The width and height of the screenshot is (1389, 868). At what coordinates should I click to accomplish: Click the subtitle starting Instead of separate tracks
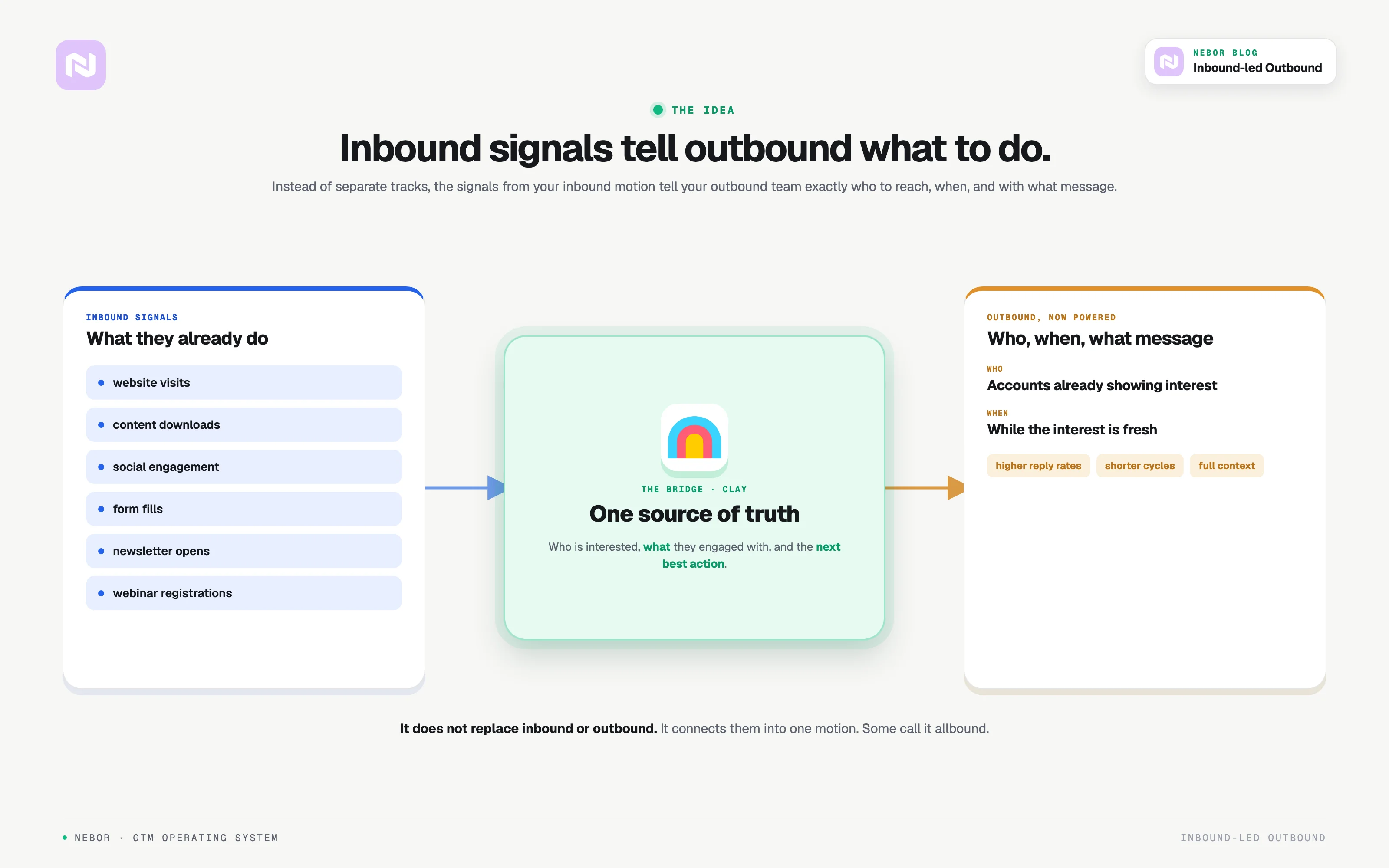[x=694, y=187]
